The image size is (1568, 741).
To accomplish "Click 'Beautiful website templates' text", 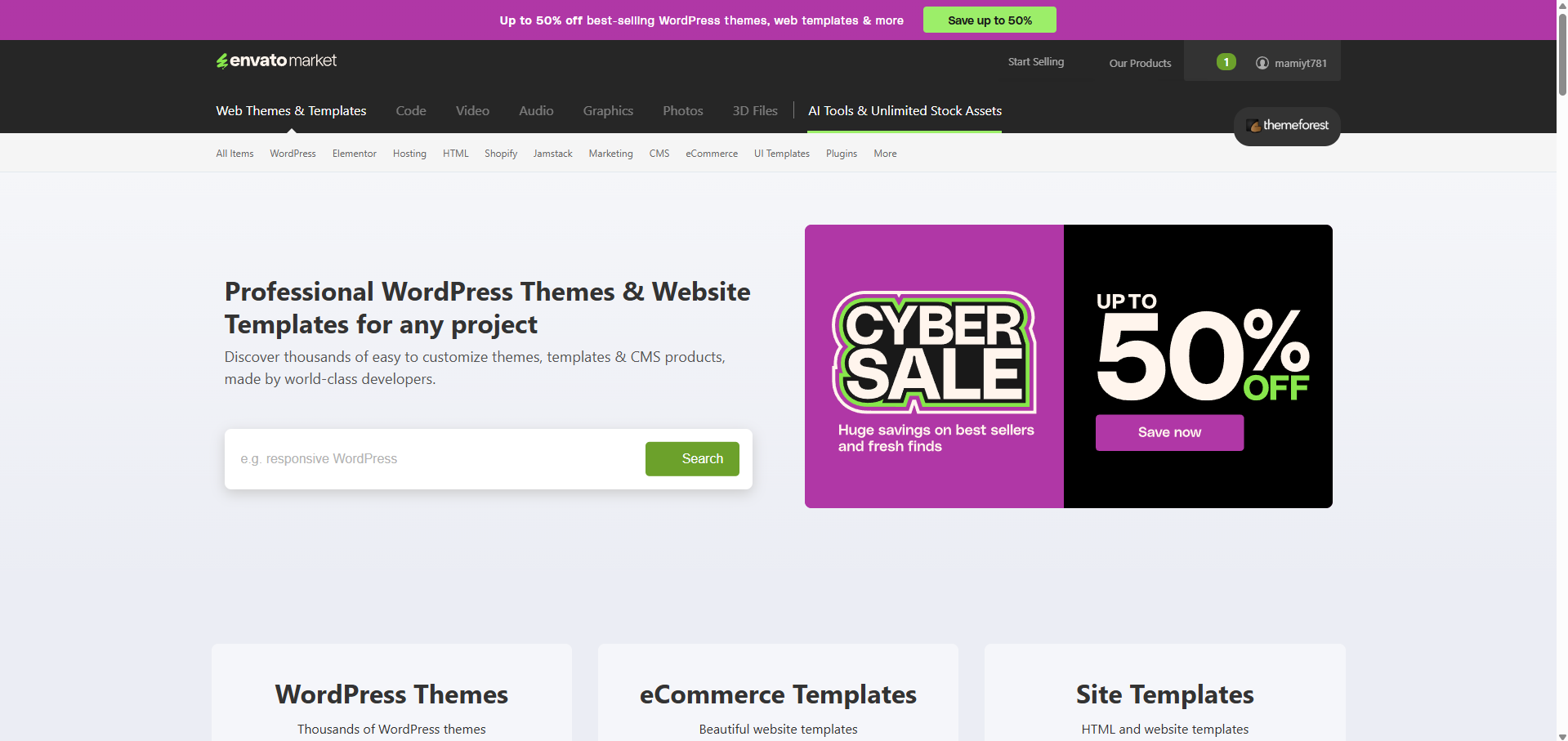I will tap(778, 730).
